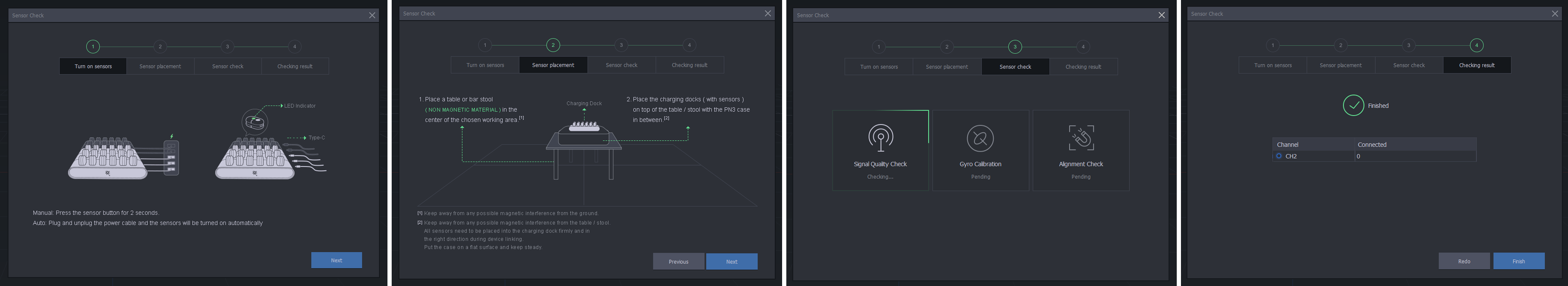
Task: Select active Checking result tab in Finished dialog
Action: (x=1477, y=65)
